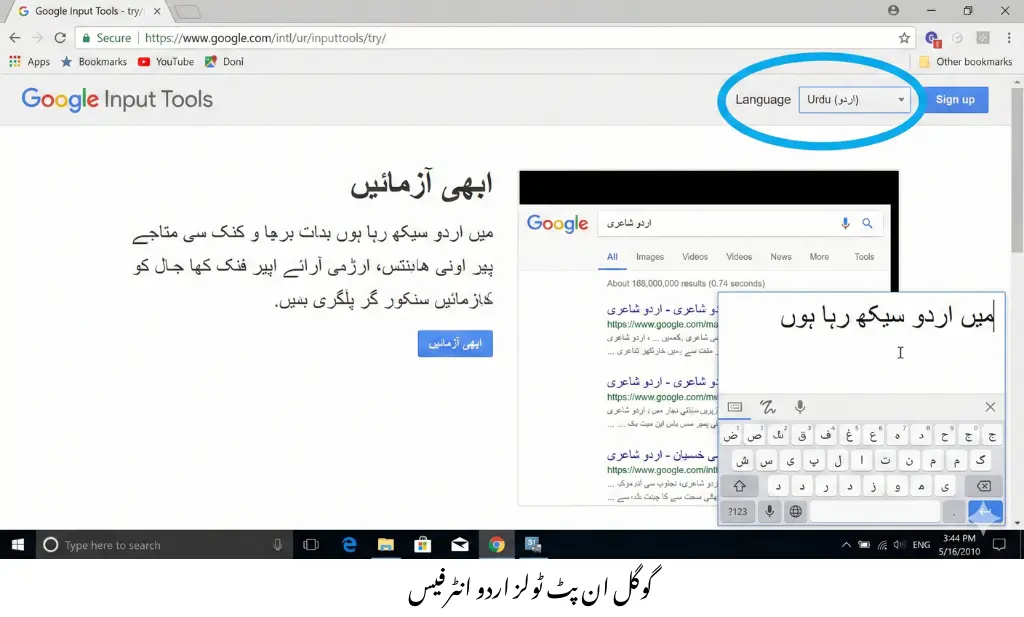This screenshot has width=1024, height=617.
Task: Switch keyboard to ?123 number mode
Action: [x=737, y=510]
